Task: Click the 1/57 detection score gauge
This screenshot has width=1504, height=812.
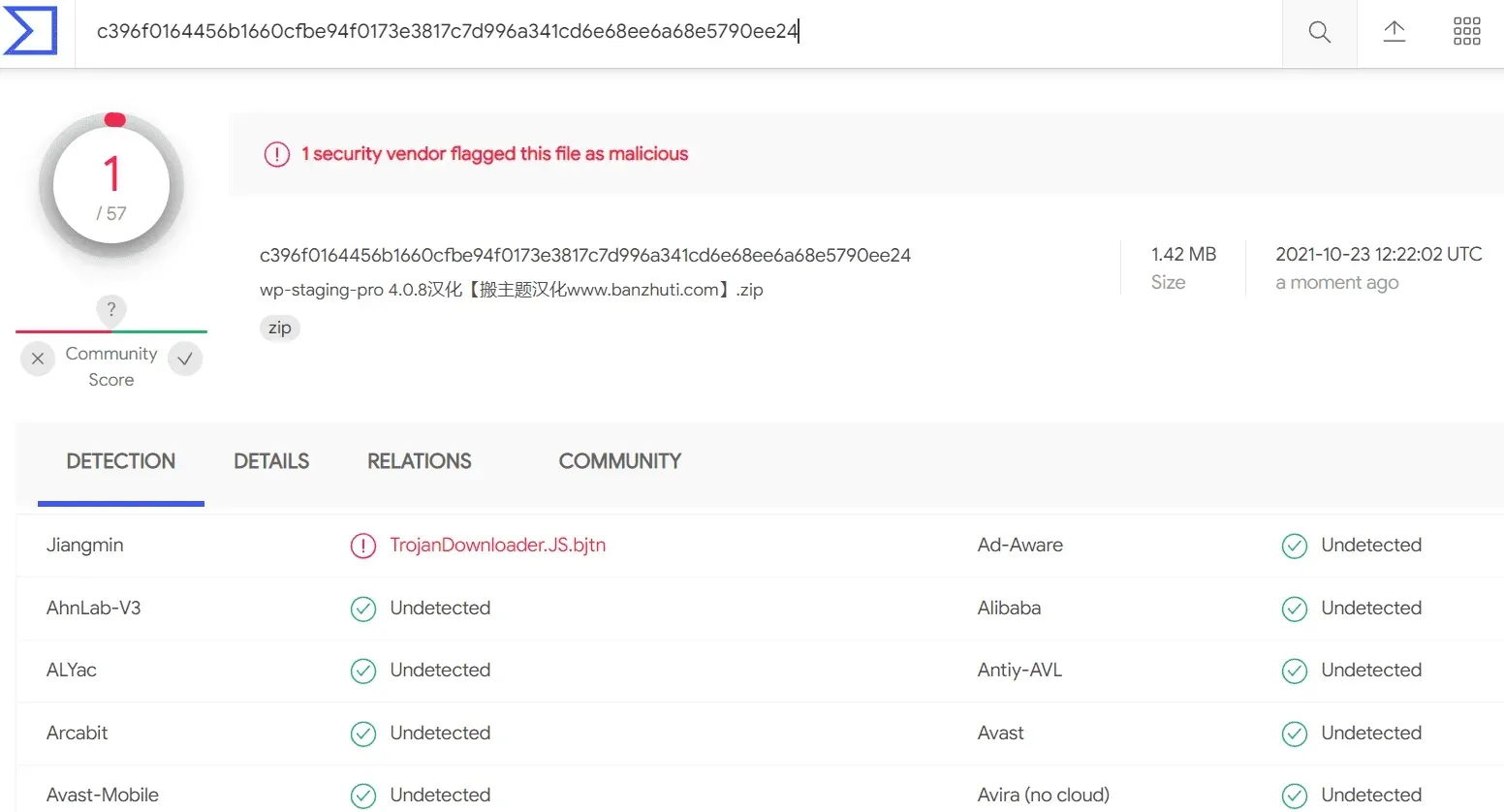Action: click(111, 186)
